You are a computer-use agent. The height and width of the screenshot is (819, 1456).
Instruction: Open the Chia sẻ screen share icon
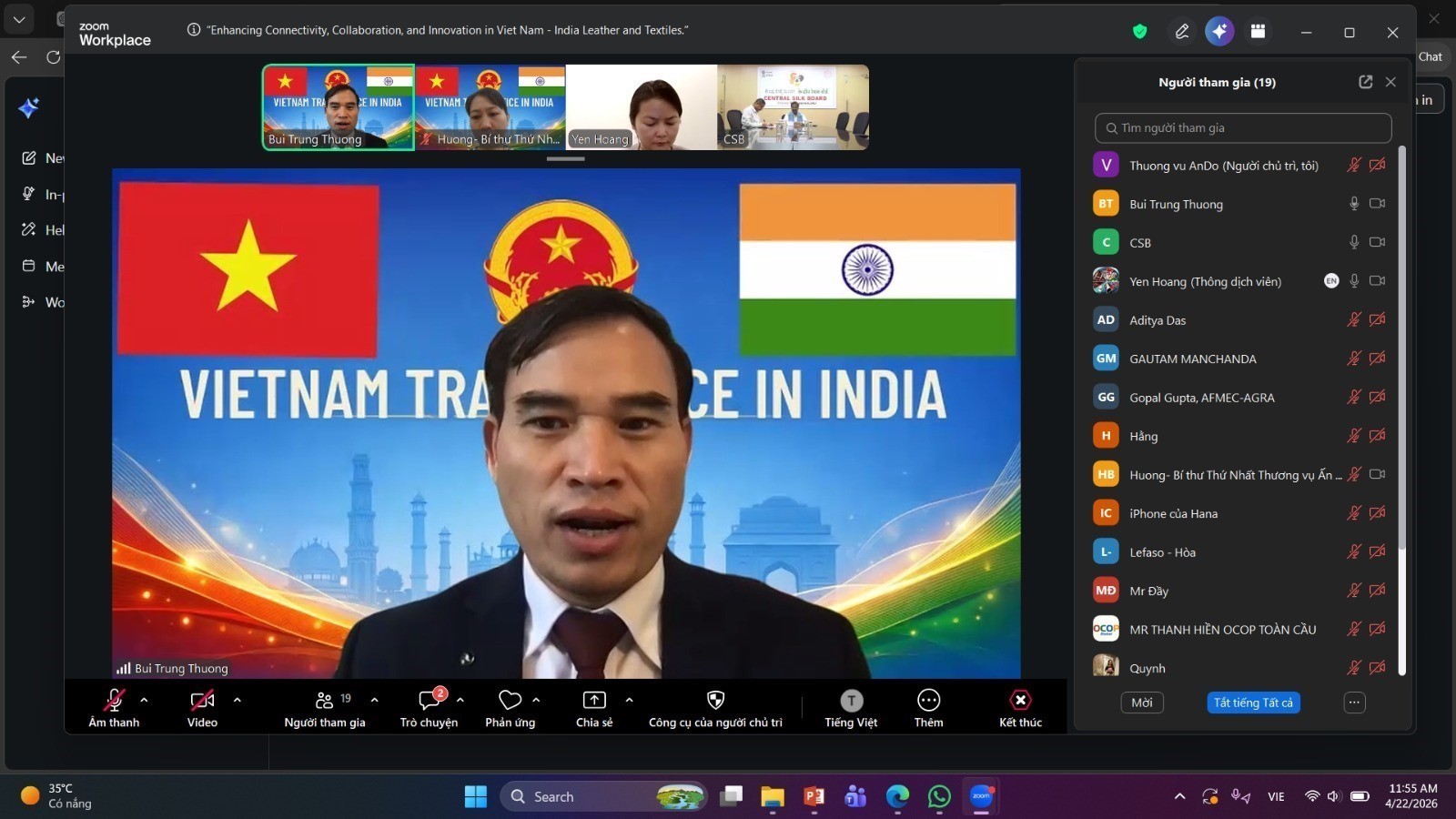593,701
